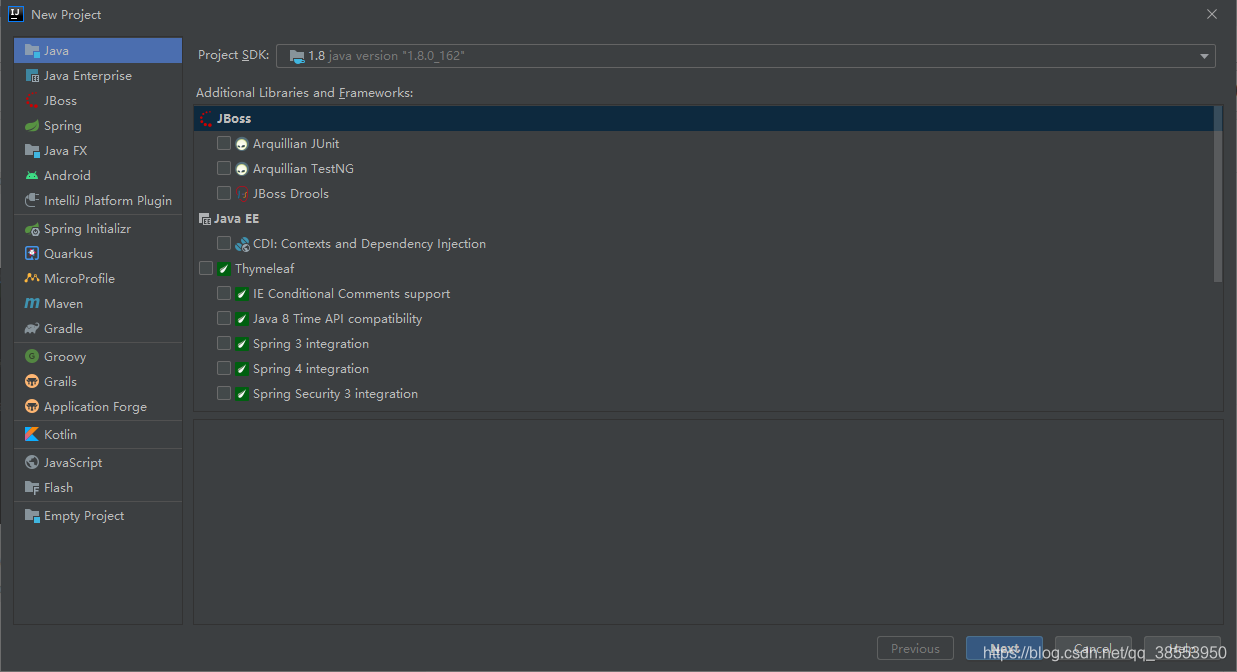The image size is (1237, 672).
Task: Click the Arquillian TestNG icon
Action: 242,169
